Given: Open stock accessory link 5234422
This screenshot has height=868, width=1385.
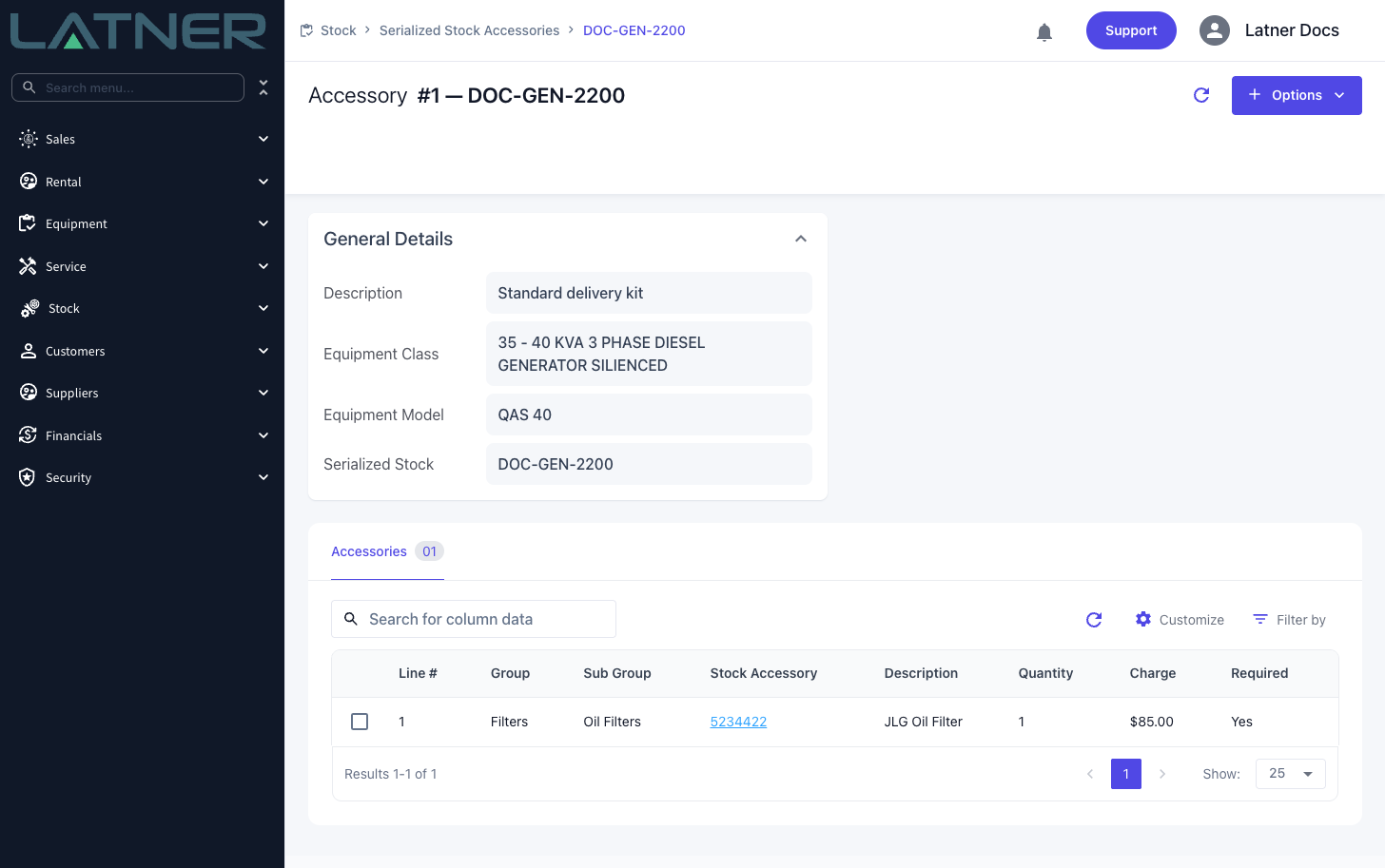Looking at the screenshot, I should tap(738, 722).
